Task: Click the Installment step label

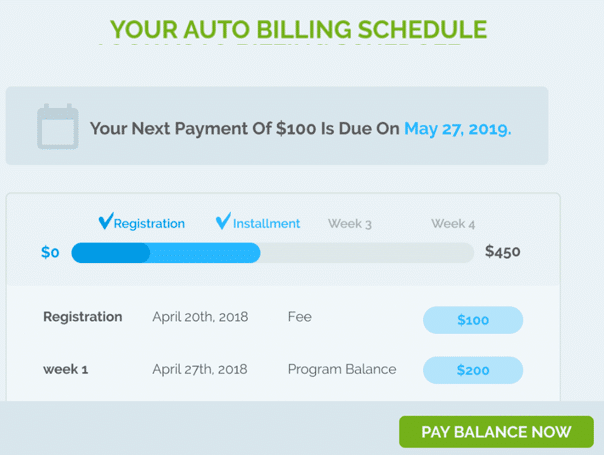Action: (266, 224)
